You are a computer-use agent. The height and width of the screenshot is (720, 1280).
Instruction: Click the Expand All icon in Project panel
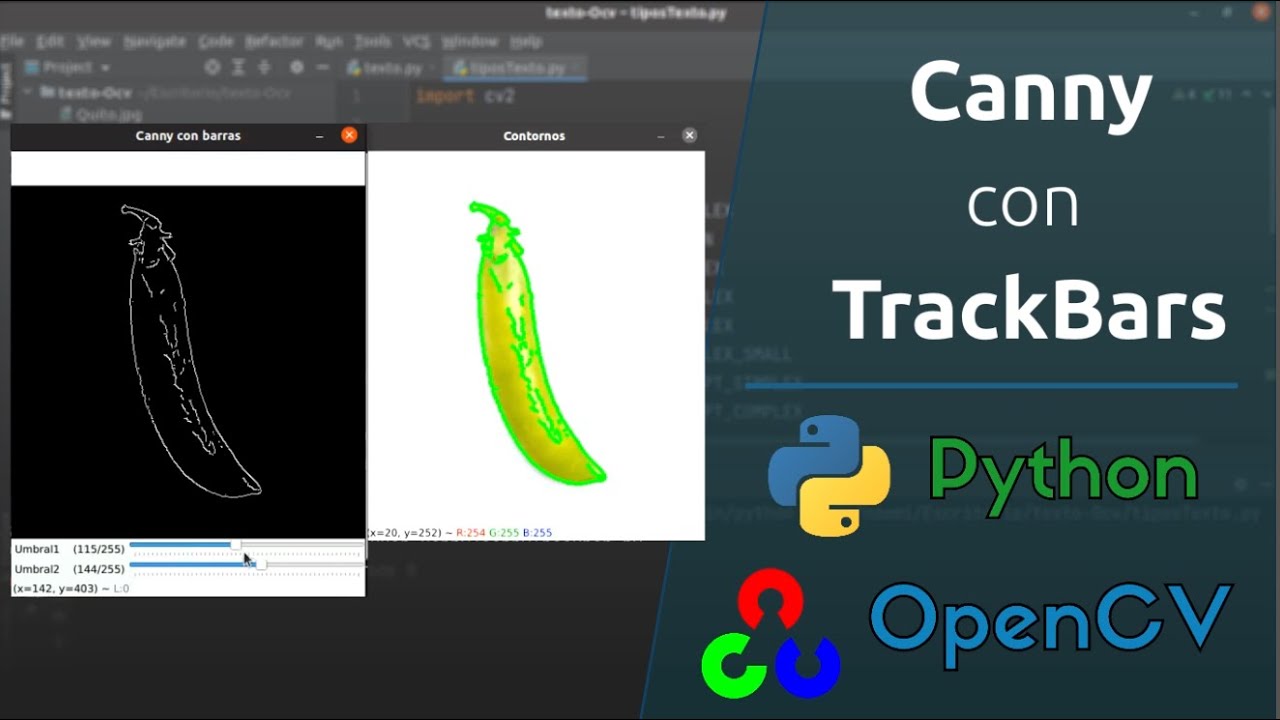[238, 68]
